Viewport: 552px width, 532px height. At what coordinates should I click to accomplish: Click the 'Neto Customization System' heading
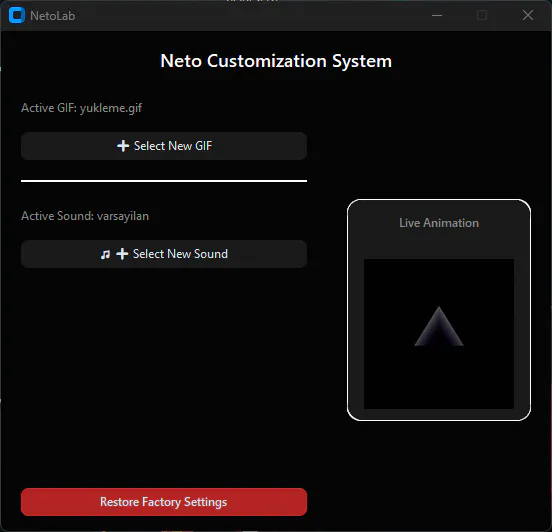[276, 61]
